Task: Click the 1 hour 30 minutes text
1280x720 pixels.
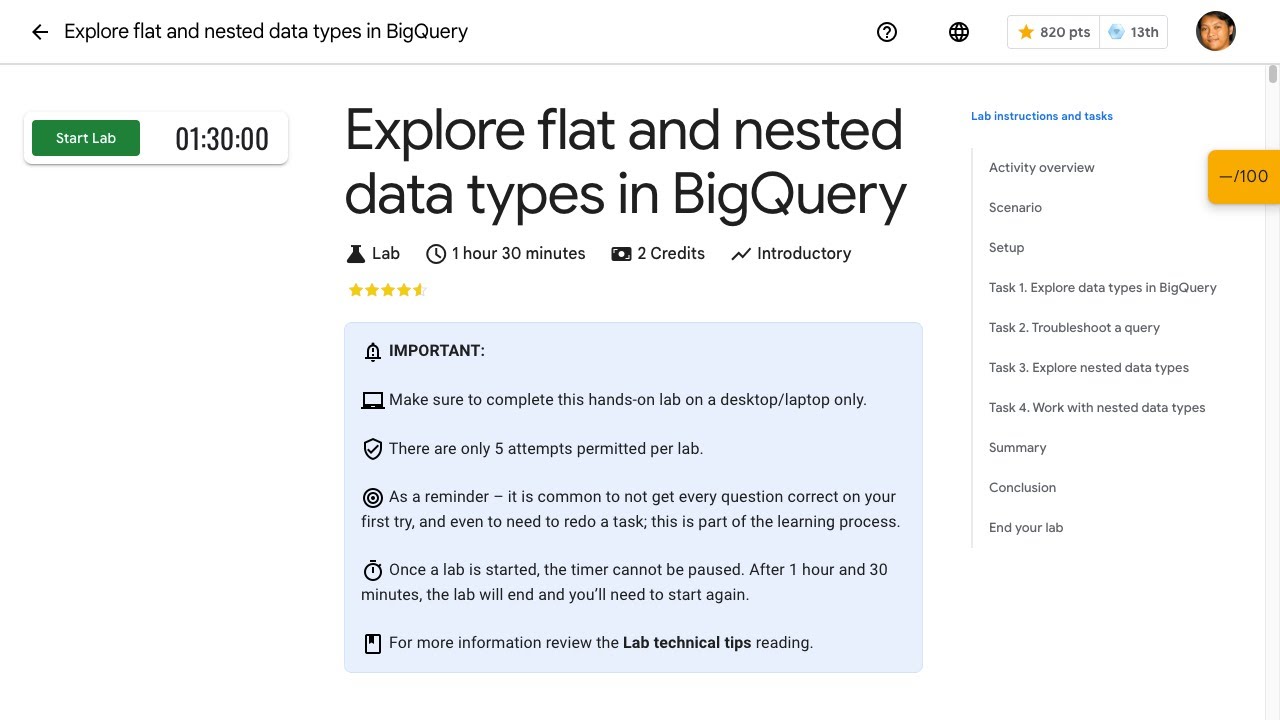Action: pos(518,254)
